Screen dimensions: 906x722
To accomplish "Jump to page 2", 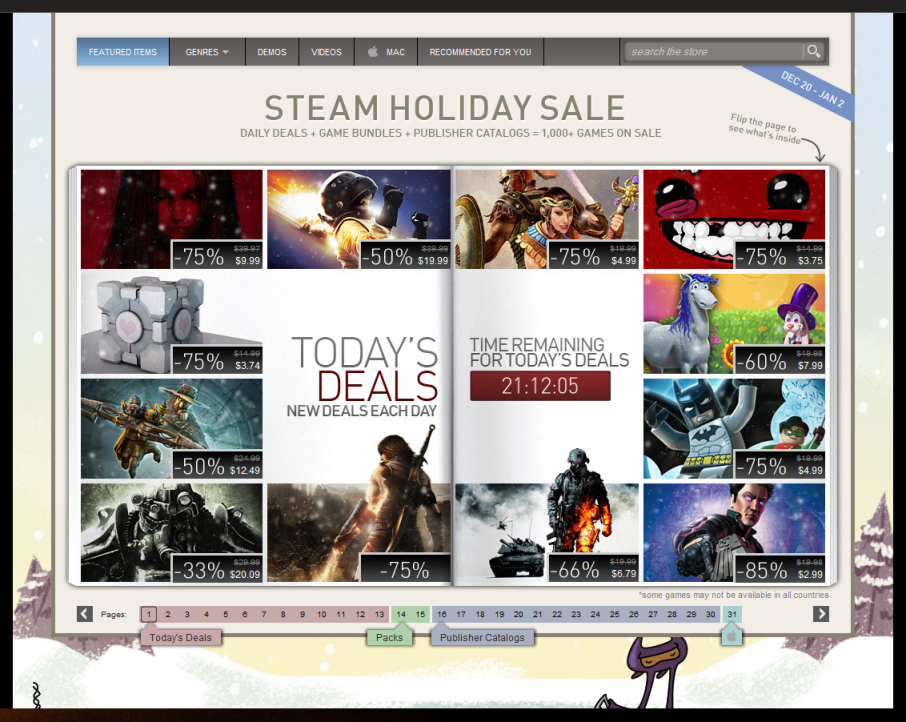I will pos(168,614).
